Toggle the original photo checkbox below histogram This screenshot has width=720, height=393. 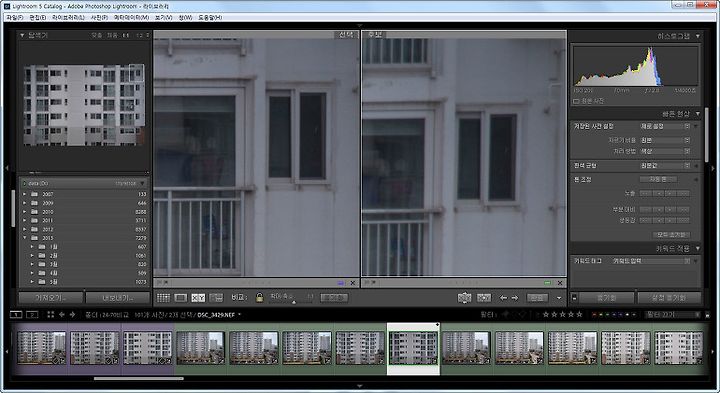coord(576,101)
